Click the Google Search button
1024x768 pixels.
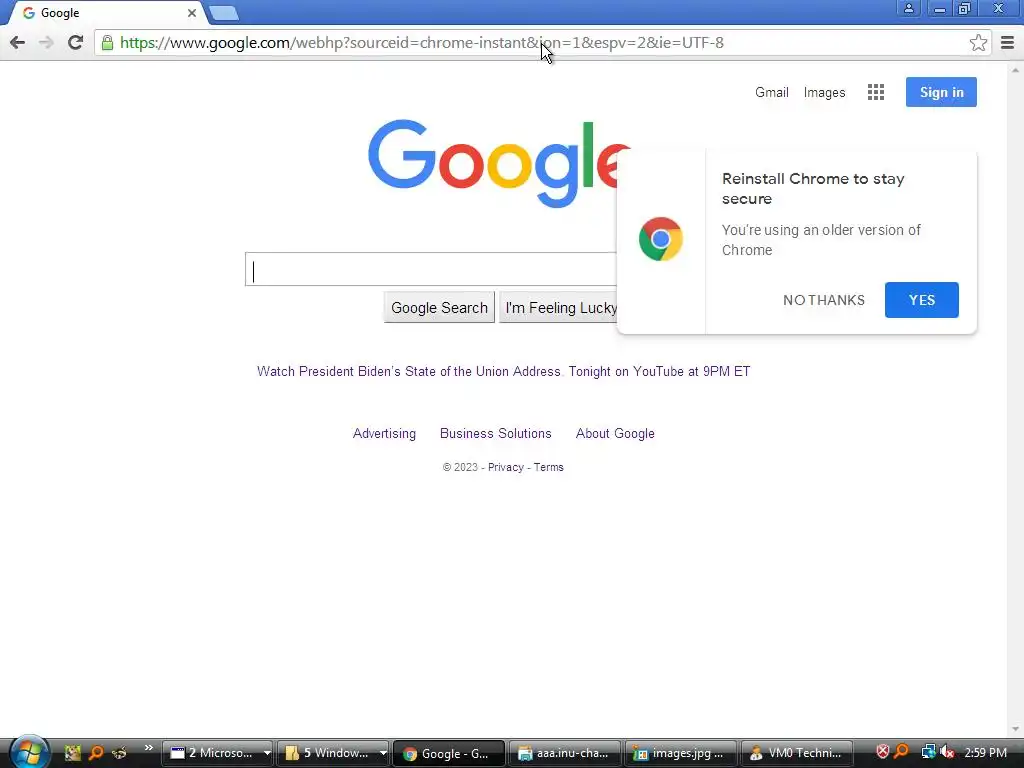click(x=439, y=308)
